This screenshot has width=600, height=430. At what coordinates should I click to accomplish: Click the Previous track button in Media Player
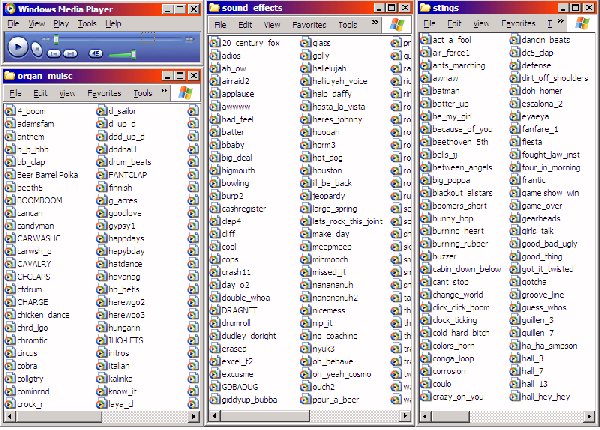click(54, 54)
